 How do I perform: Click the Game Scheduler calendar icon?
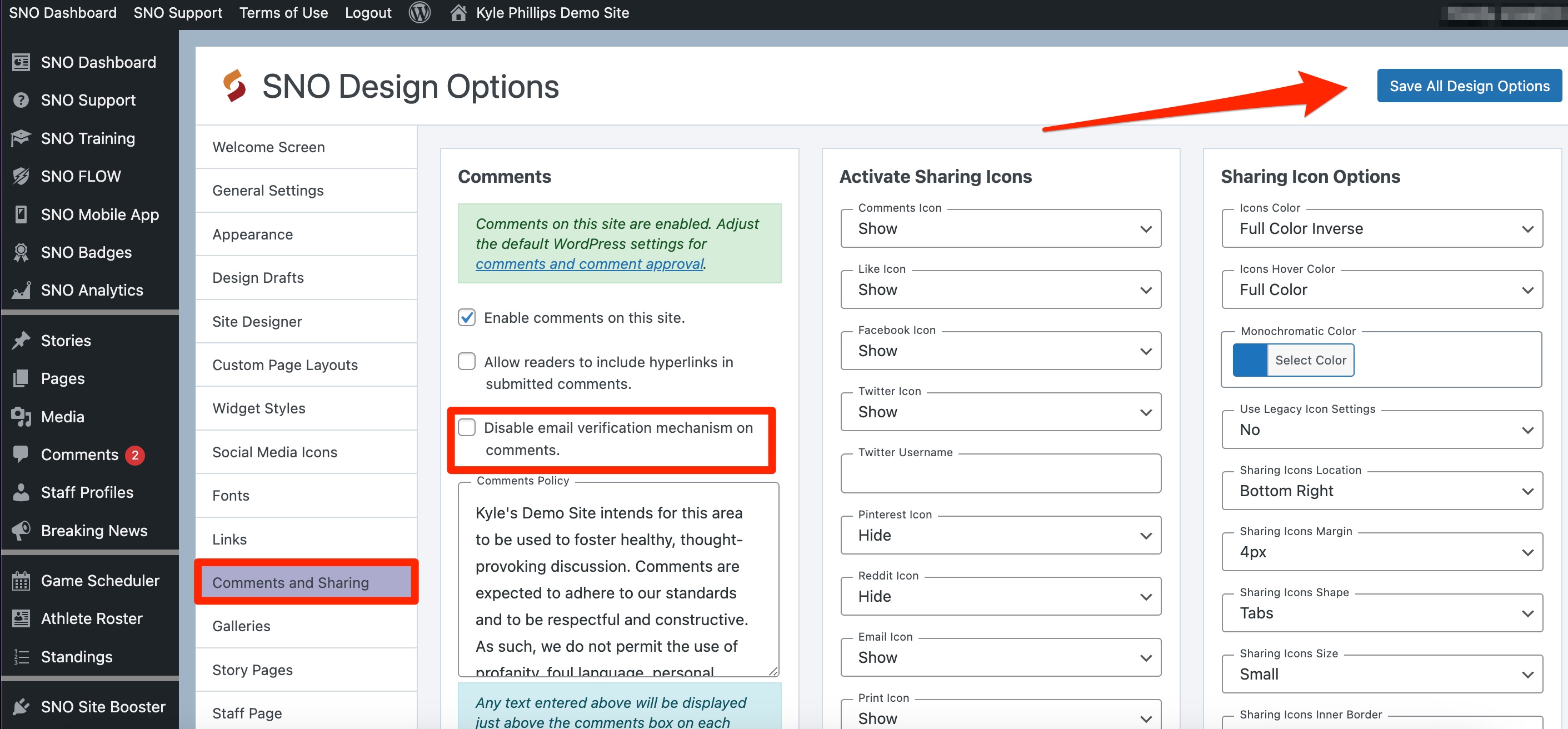point(21,581)
